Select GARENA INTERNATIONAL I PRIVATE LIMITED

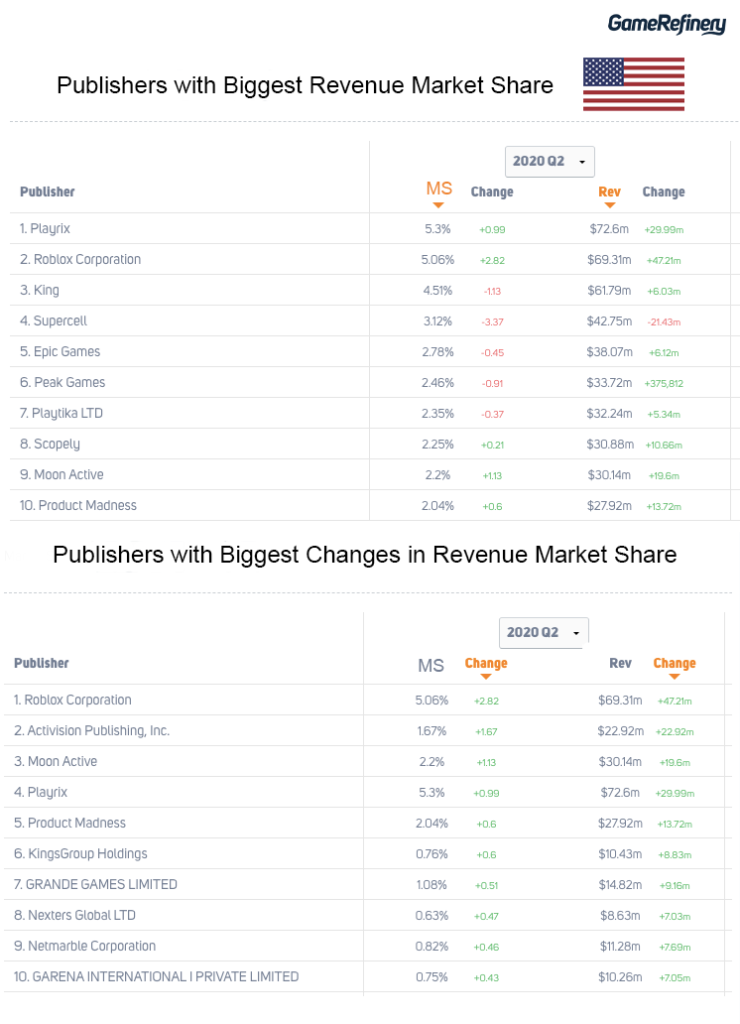(156, 977)
